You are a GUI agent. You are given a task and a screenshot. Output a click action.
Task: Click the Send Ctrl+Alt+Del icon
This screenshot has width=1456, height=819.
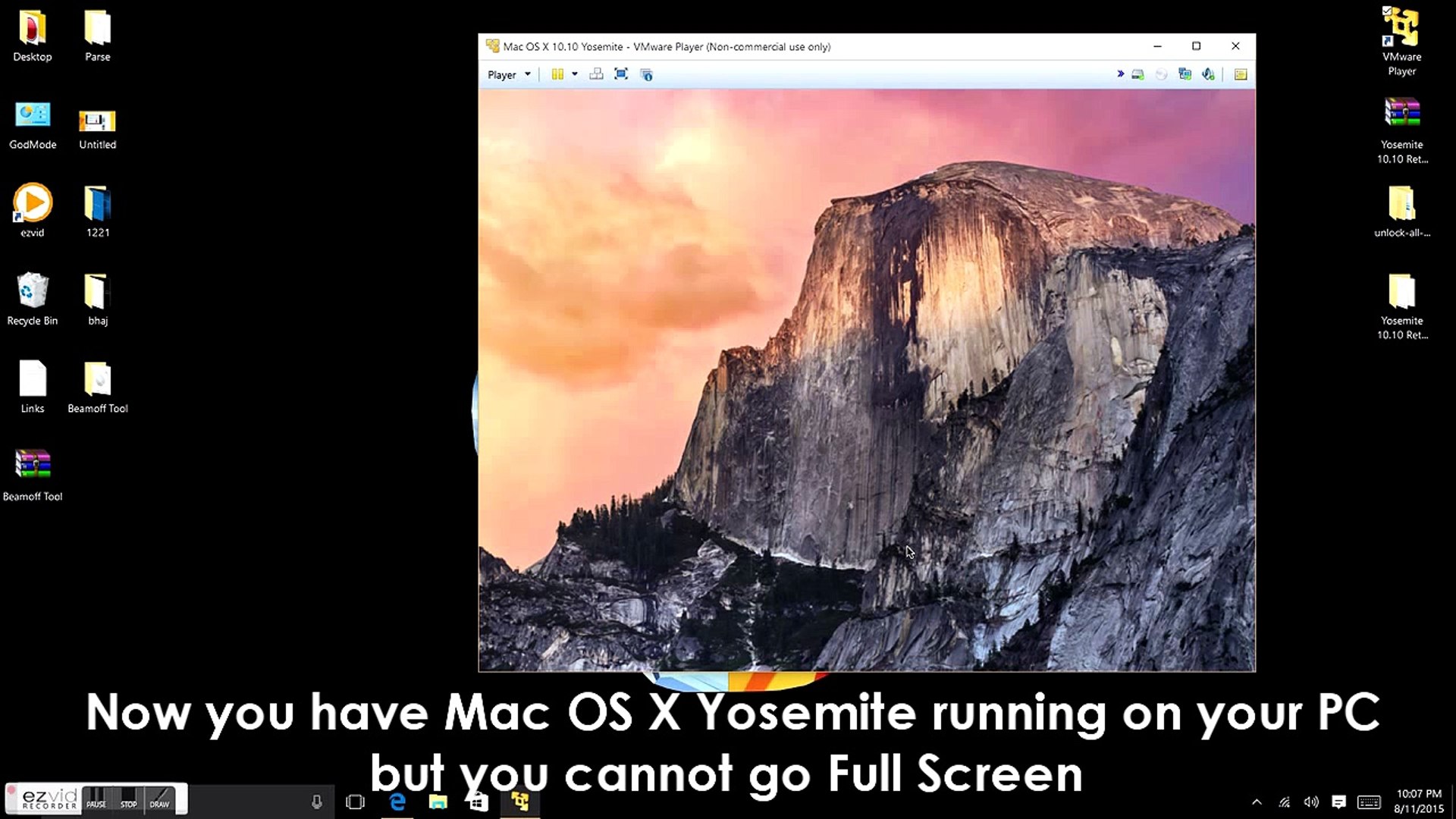[596, 74]
